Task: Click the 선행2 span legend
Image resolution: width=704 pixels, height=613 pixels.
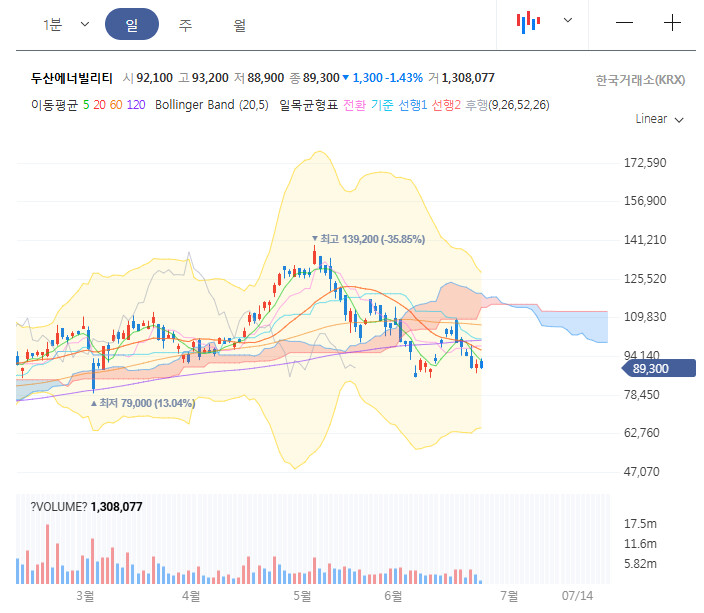Action: pyautogui.click(x=446, y=105)
